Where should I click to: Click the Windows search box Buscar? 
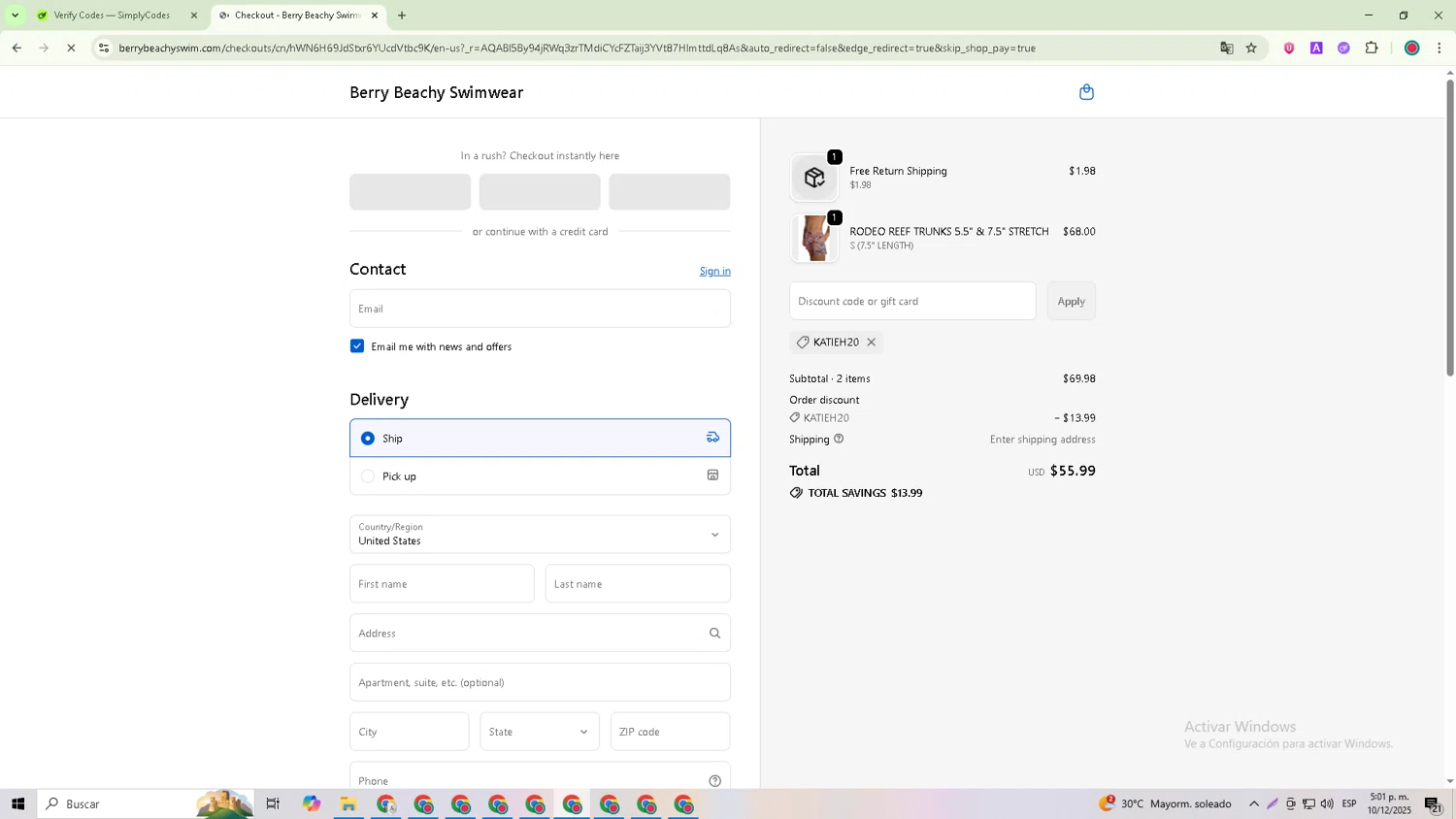coord(146,803)
